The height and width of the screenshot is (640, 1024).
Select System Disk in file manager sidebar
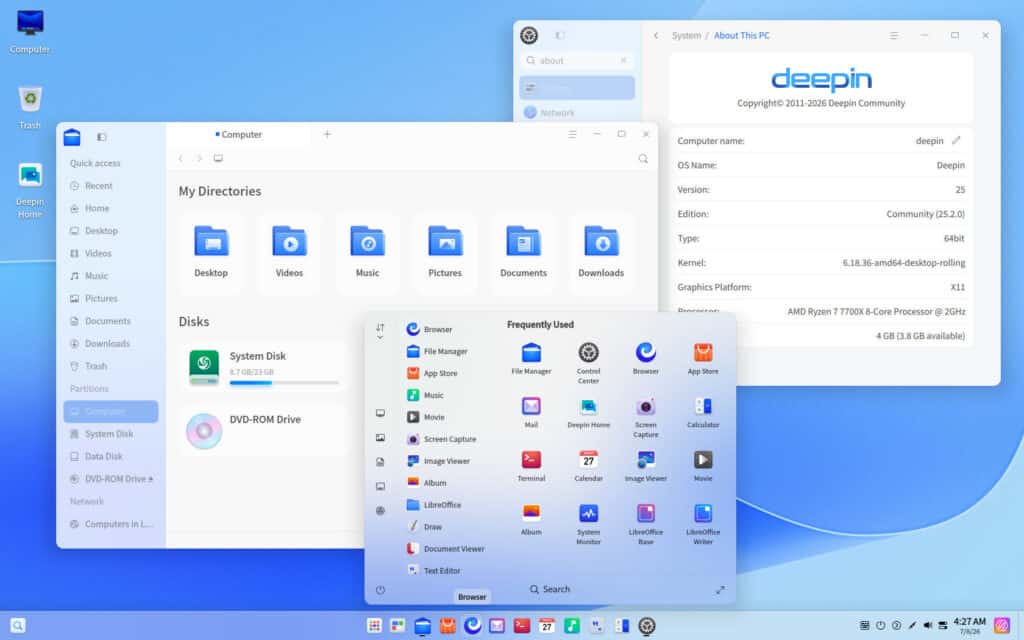[x=111, y=434]
